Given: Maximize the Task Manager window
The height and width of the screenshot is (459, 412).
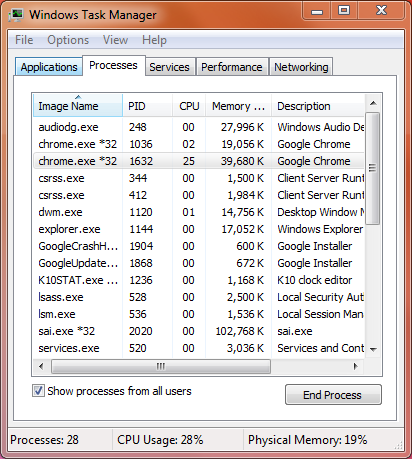Looking at the screenshot, I should tap(344, 11).
